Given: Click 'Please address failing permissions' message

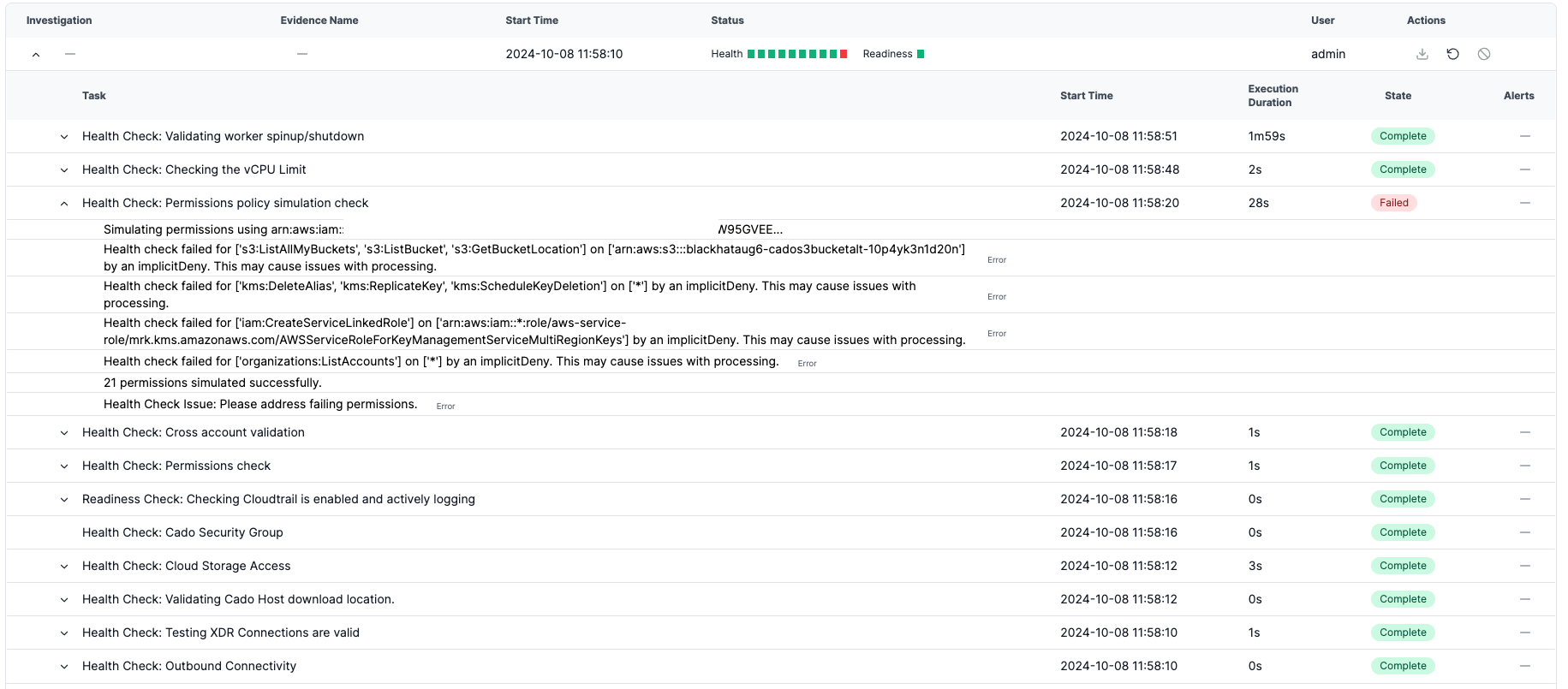Looking at the screenshot, I should coord(260,404).
